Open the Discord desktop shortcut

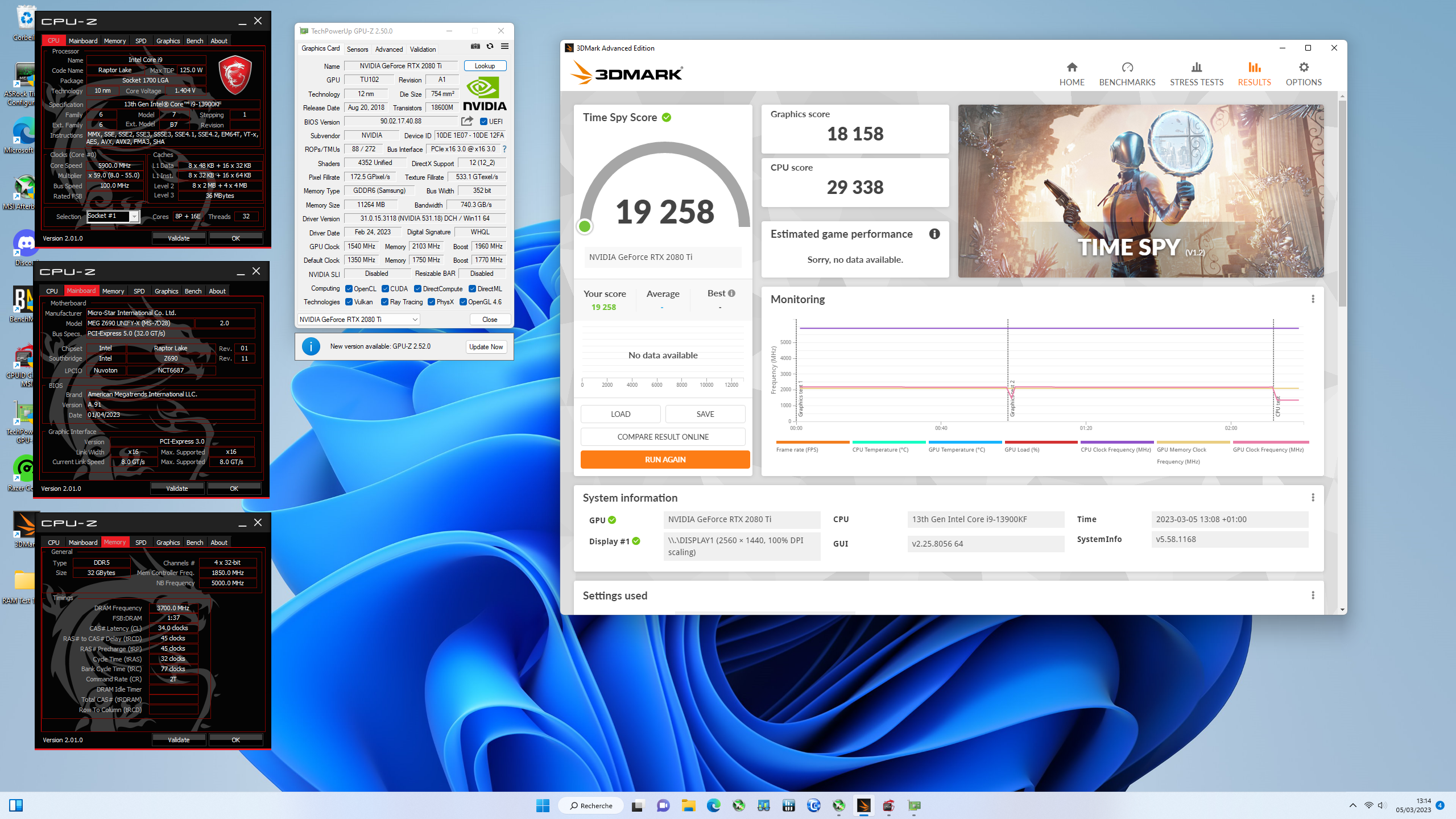[x=24, y=248]
